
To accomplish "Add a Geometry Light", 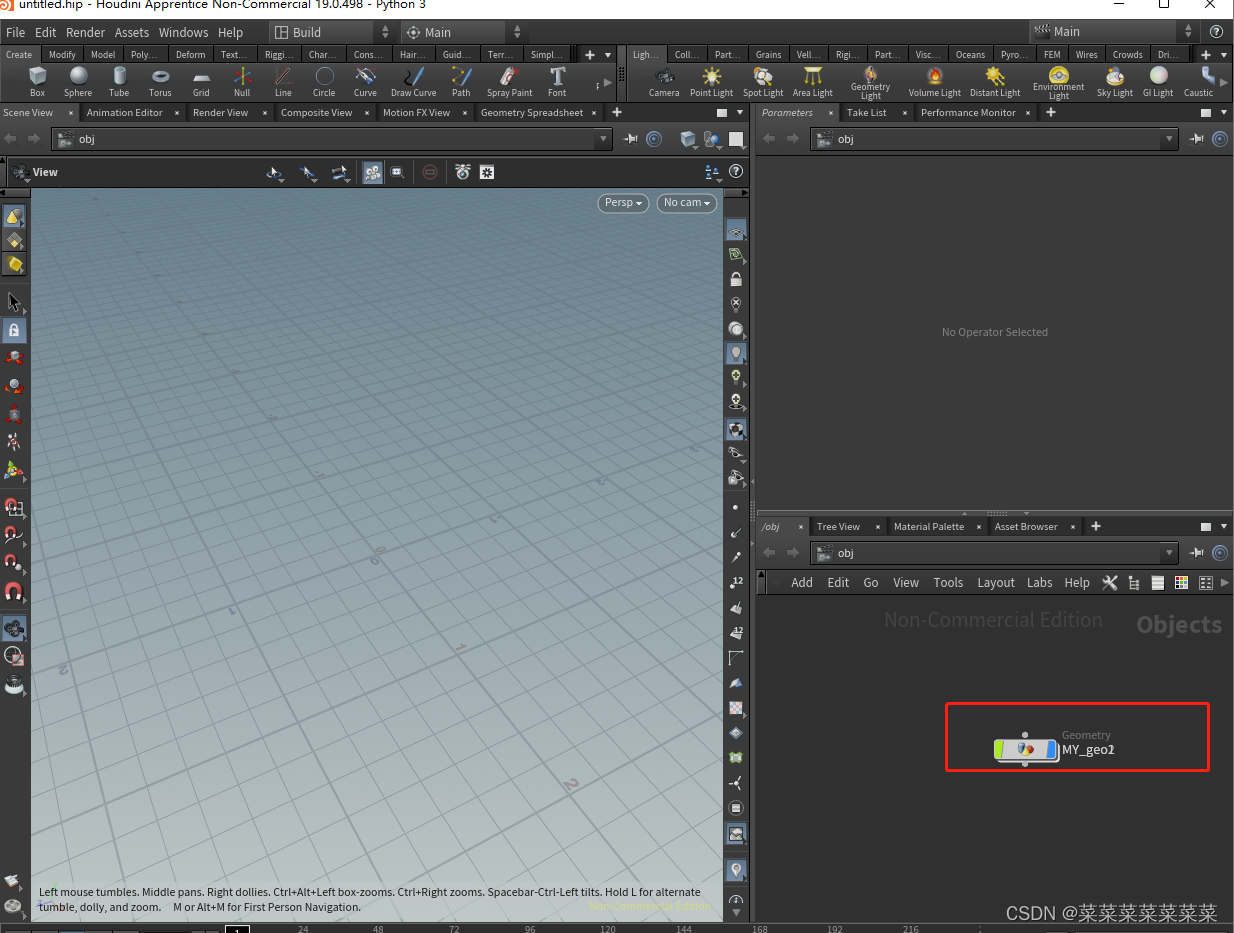I will click(870, 83).
